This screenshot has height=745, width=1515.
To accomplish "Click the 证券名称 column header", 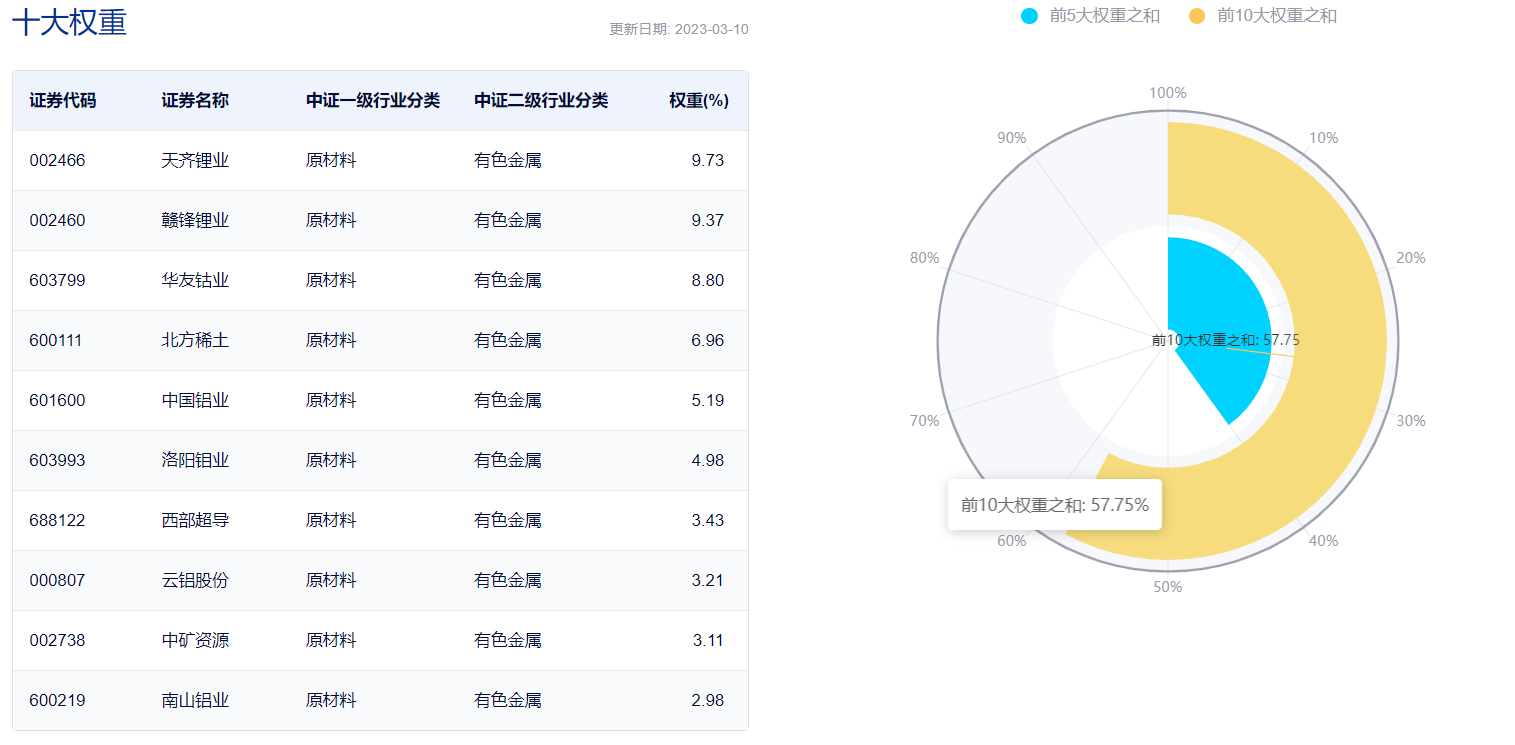I will pyautogui.click(x=195, y=101).
